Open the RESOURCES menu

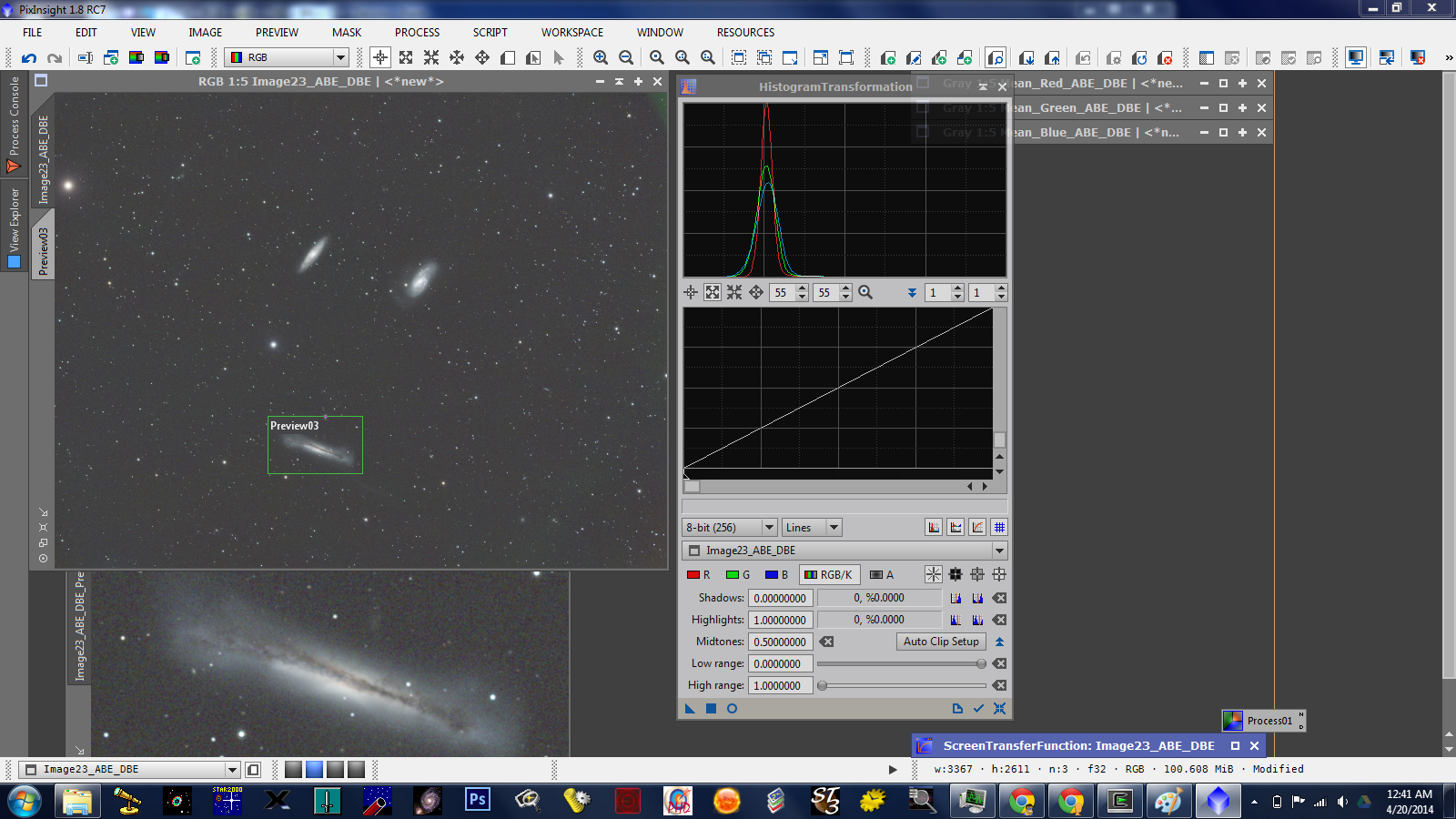745,32
